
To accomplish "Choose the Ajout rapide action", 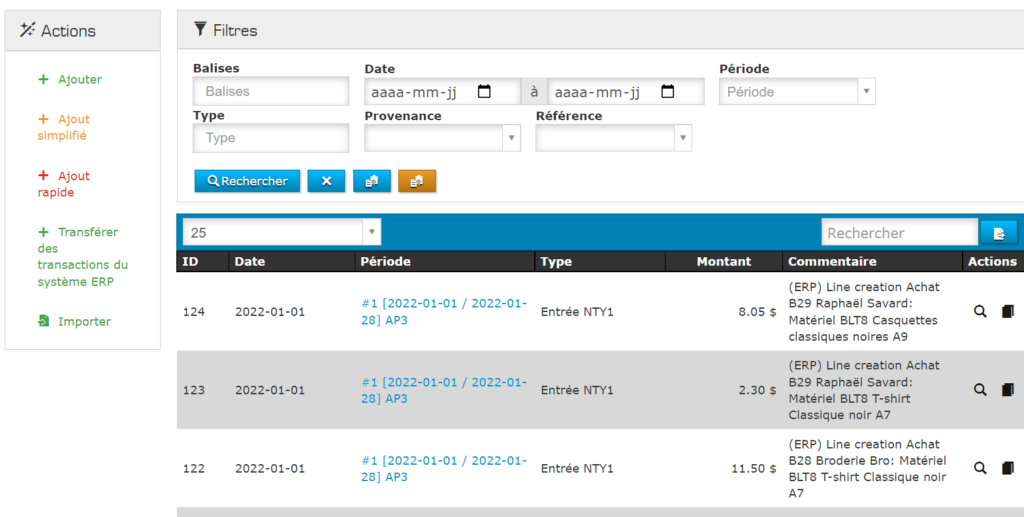I will [x=64, y=184].
